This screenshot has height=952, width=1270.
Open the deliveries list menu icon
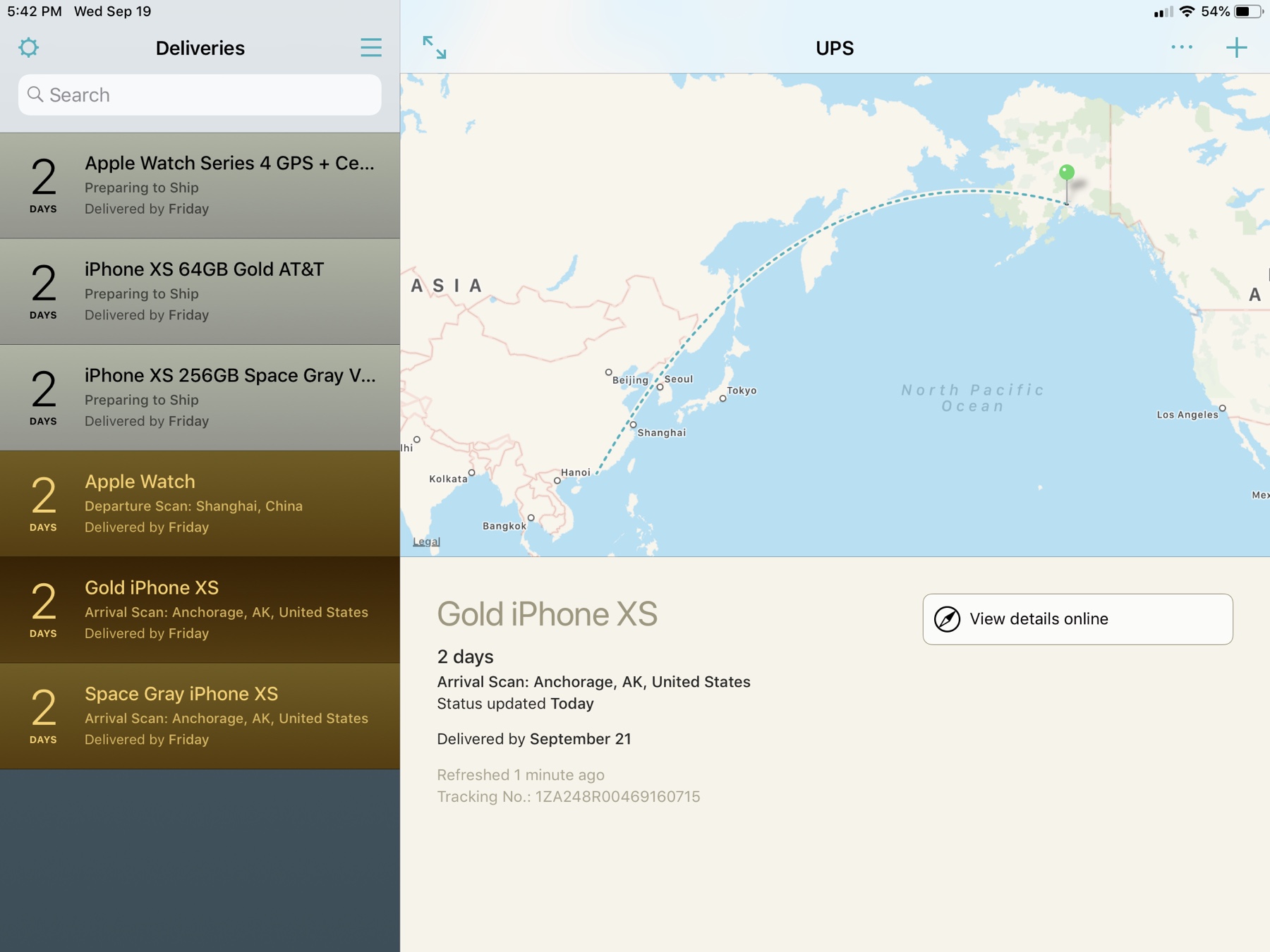tap(371, 47)
